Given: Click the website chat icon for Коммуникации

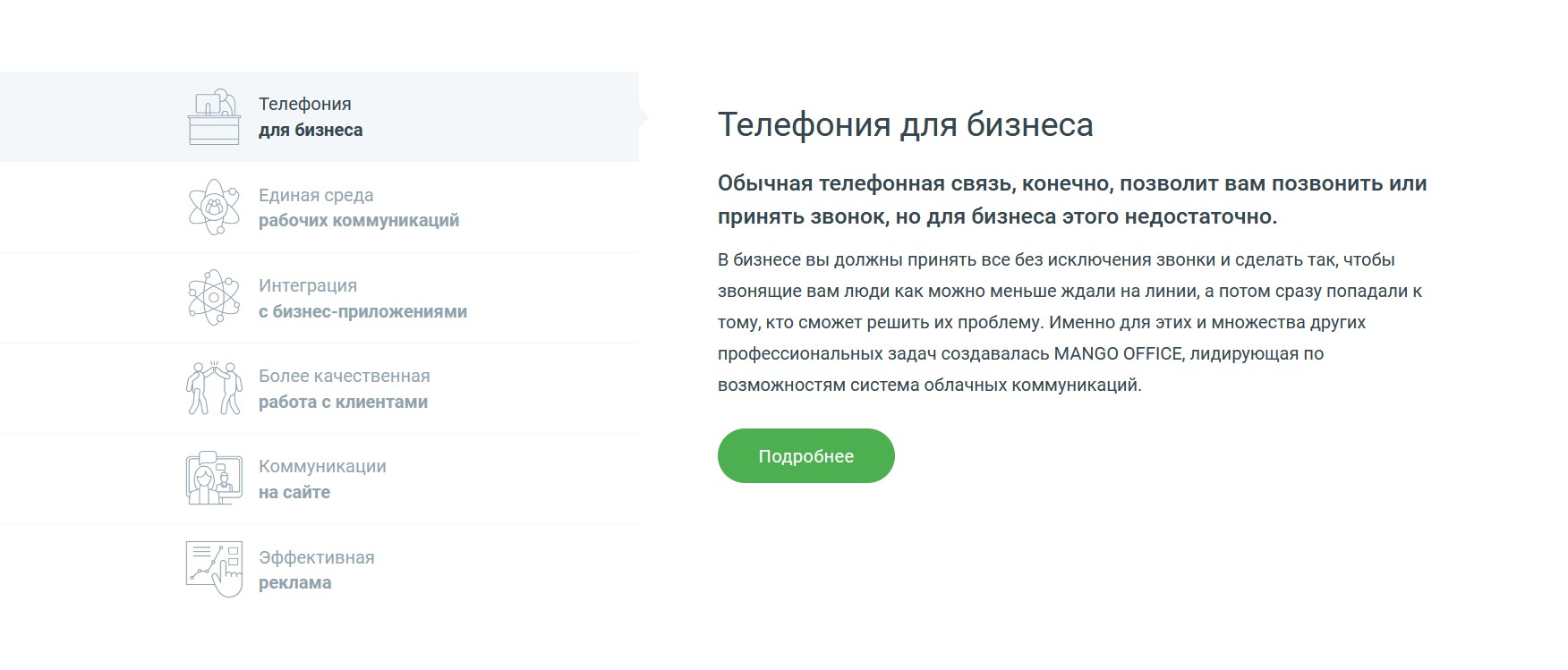Looking at the screenshot, I should 214,479.
